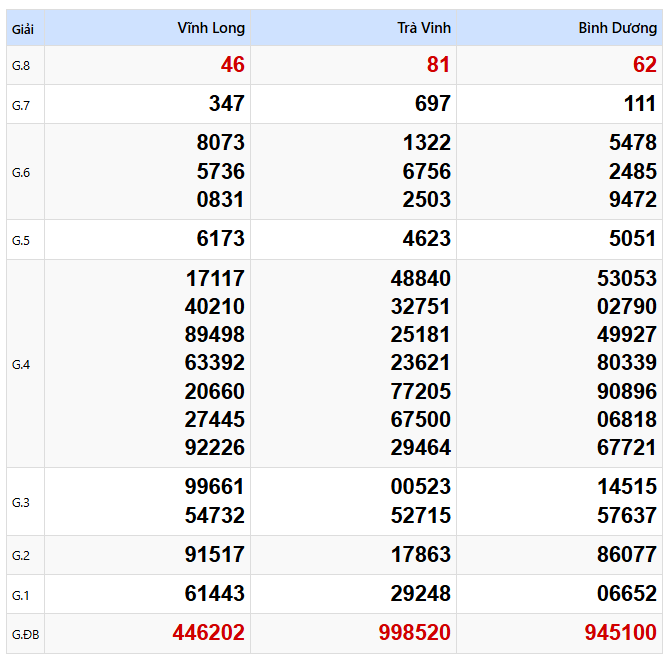
Task: Click Vĩnh Long G.7 number 347
Action: coord(227,104)
